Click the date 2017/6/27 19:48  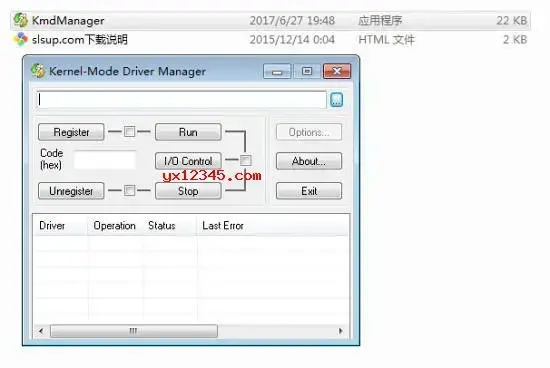[x=292, y=20]
